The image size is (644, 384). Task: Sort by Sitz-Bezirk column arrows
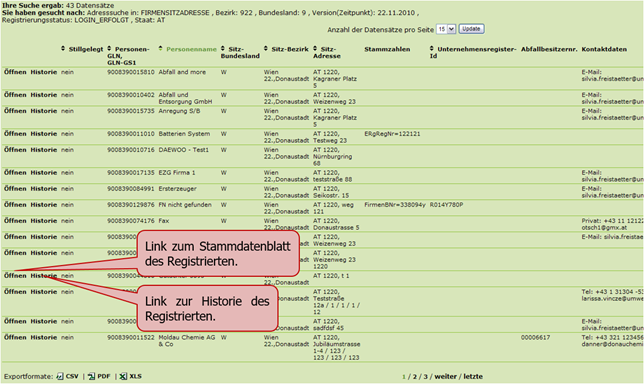(x=266, y=49)
